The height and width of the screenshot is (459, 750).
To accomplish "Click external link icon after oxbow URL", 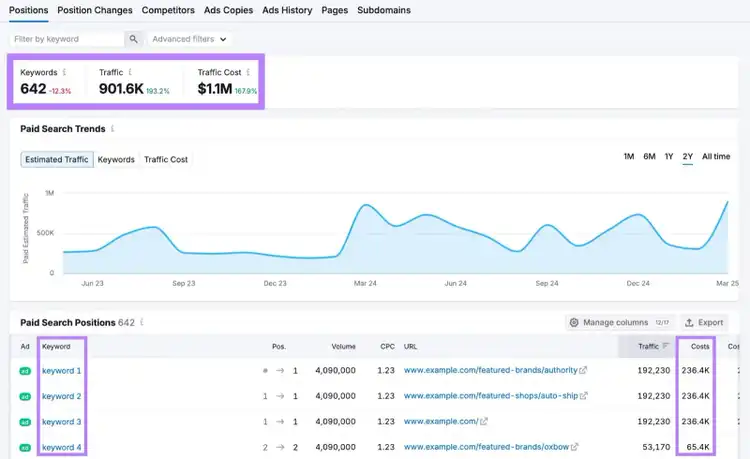I will (574, 447).
